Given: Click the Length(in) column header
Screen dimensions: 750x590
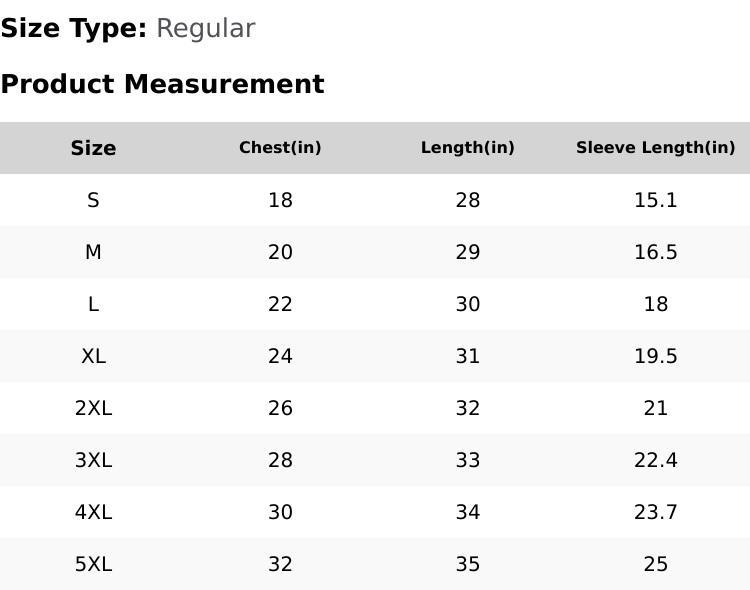Looking at the screenshot, I should [x=467, y=148].
